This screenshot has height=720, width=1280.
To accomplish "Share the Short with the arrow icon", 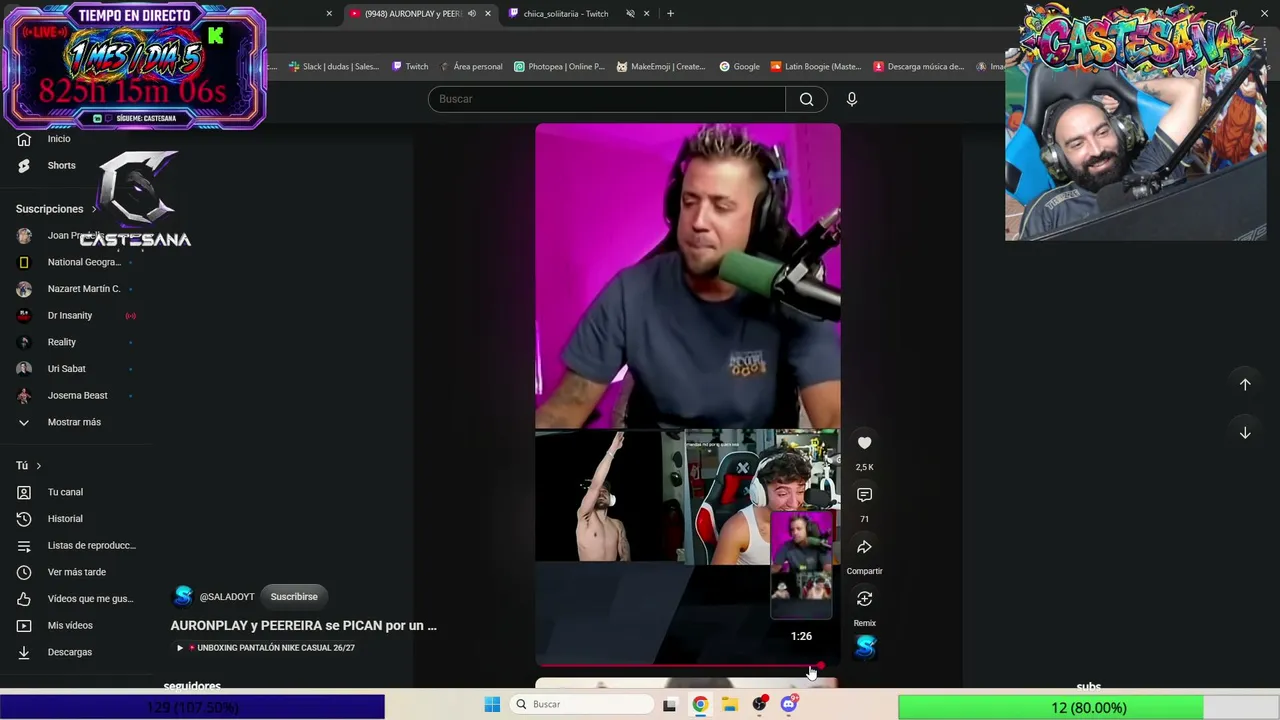I will (865, 547).
